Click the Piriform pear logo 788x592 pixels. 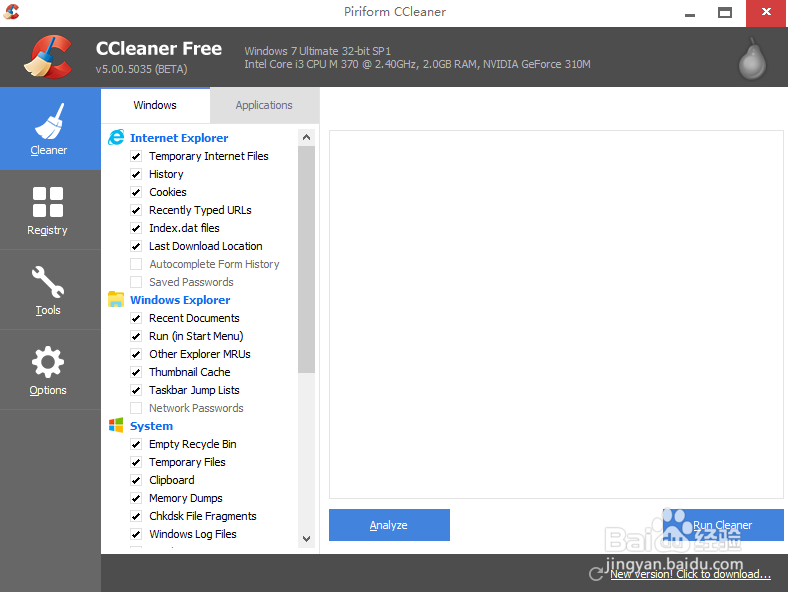click(x=752, y=59)
